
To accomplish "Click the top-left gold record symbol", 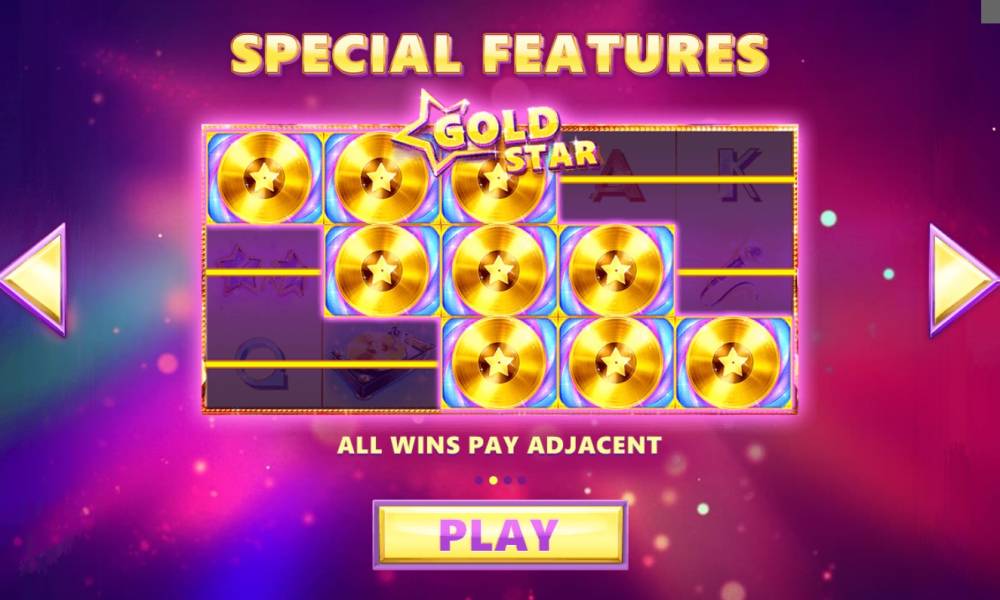I will (x=264, y=177).
